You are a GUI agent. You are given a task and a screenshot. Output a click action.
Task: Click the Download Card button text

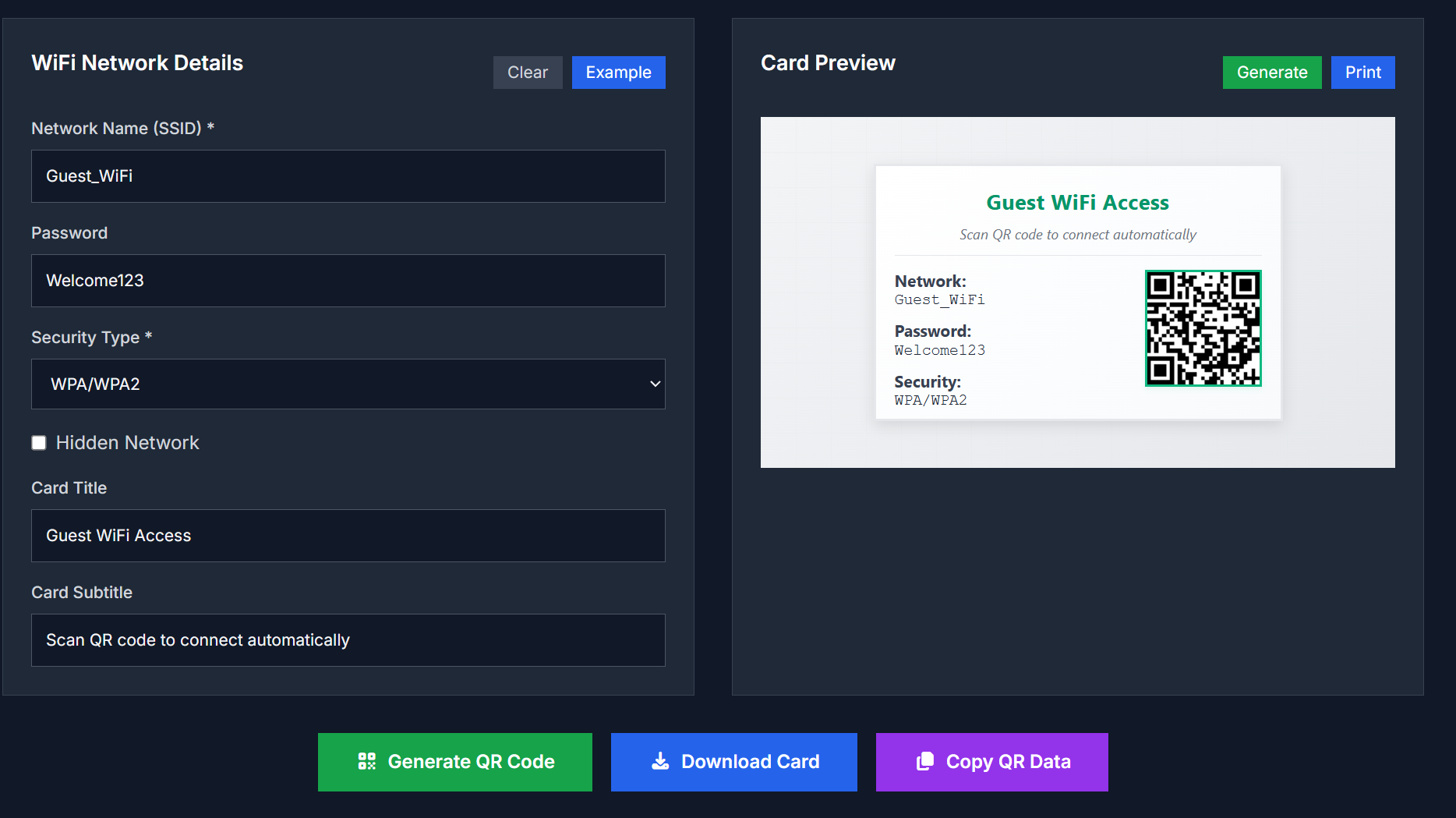[750, 762]
